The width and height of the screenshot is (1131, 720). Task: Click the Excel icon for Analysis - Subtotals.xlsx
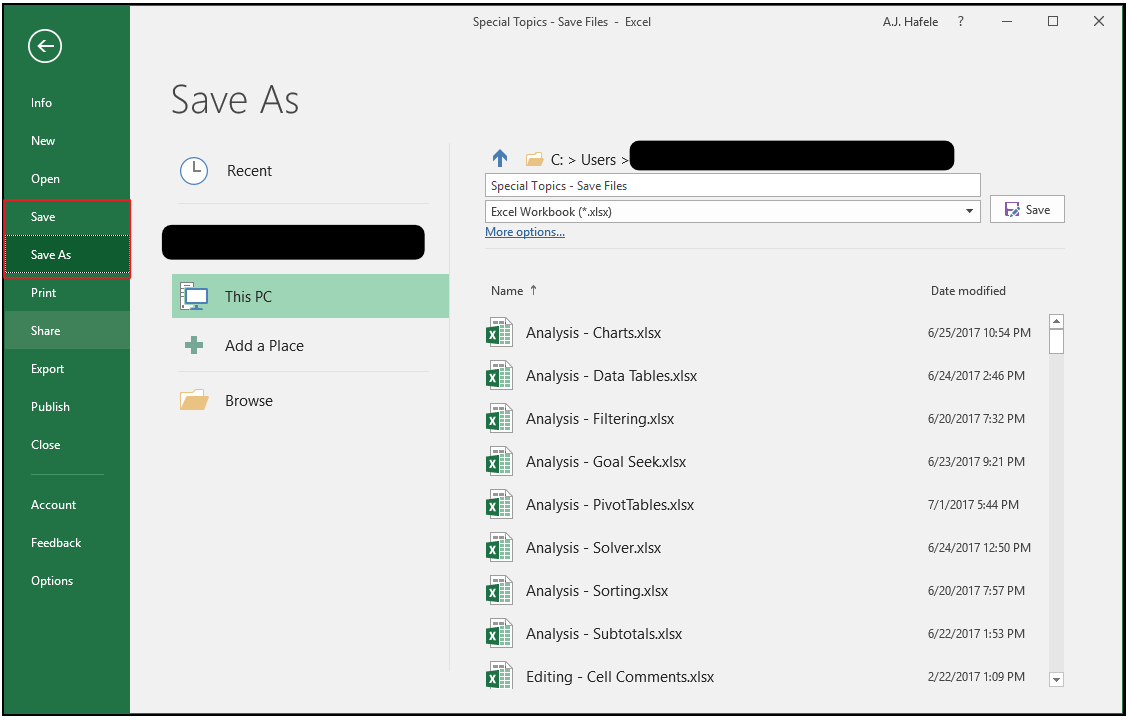[x=499, y=634]
